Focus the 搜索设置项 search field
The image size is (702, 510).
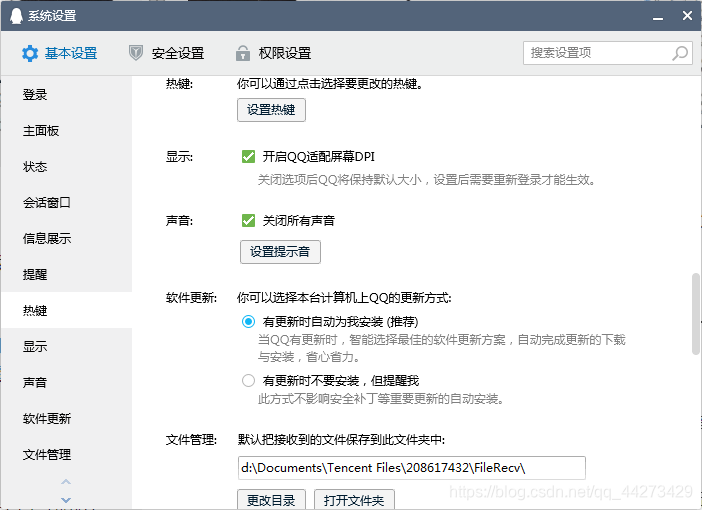coord(608,53)
